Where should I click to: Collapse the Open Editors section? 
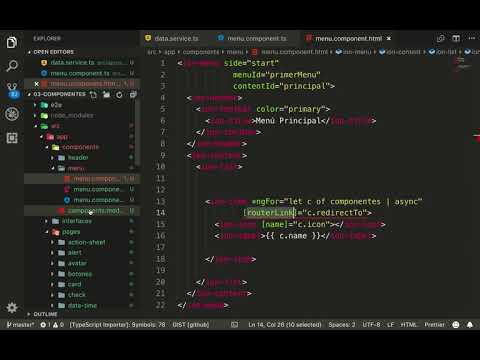coord(53,52)
